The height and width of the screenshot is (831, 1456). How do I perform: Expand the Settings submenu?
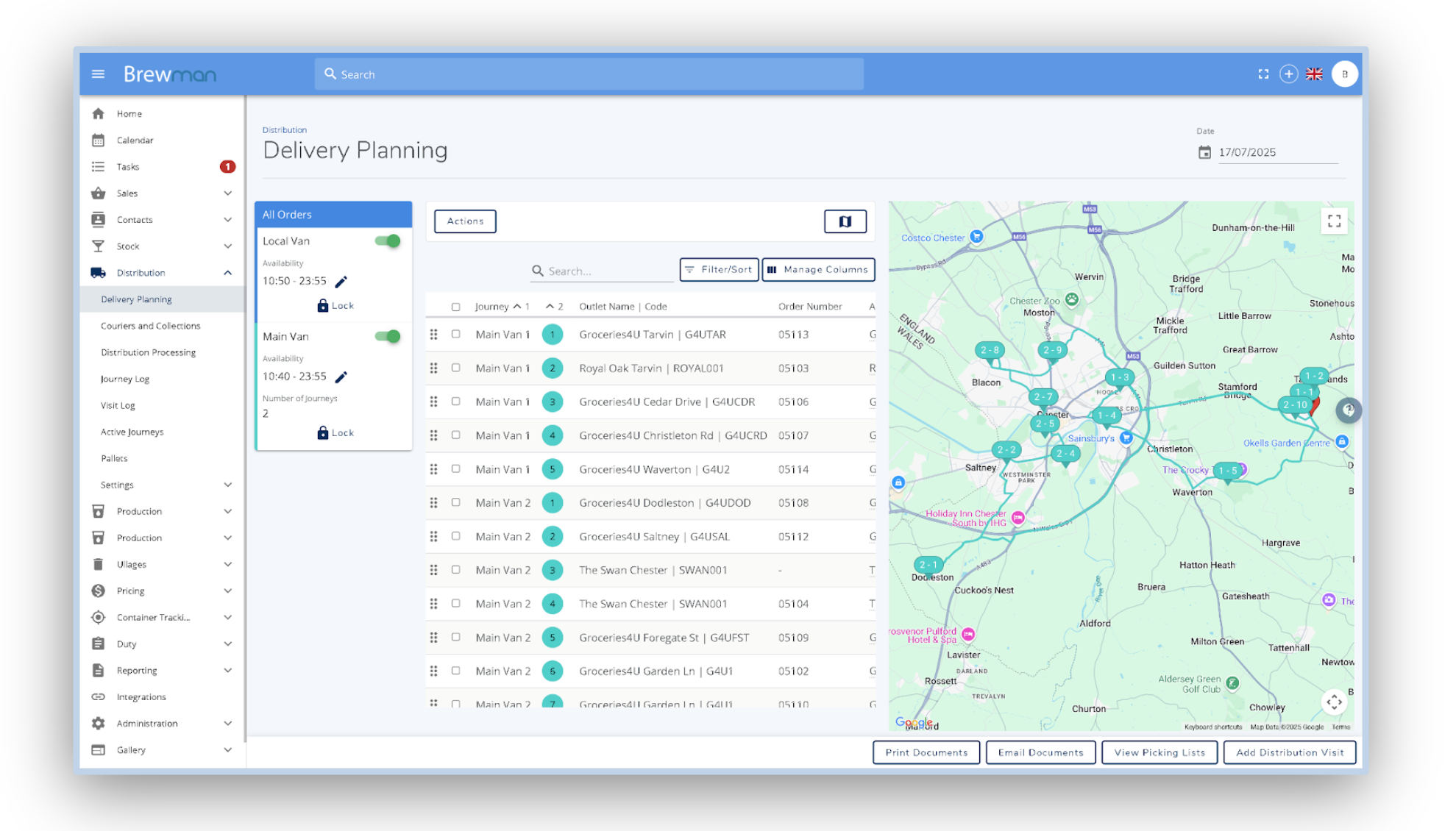point(162,485)
